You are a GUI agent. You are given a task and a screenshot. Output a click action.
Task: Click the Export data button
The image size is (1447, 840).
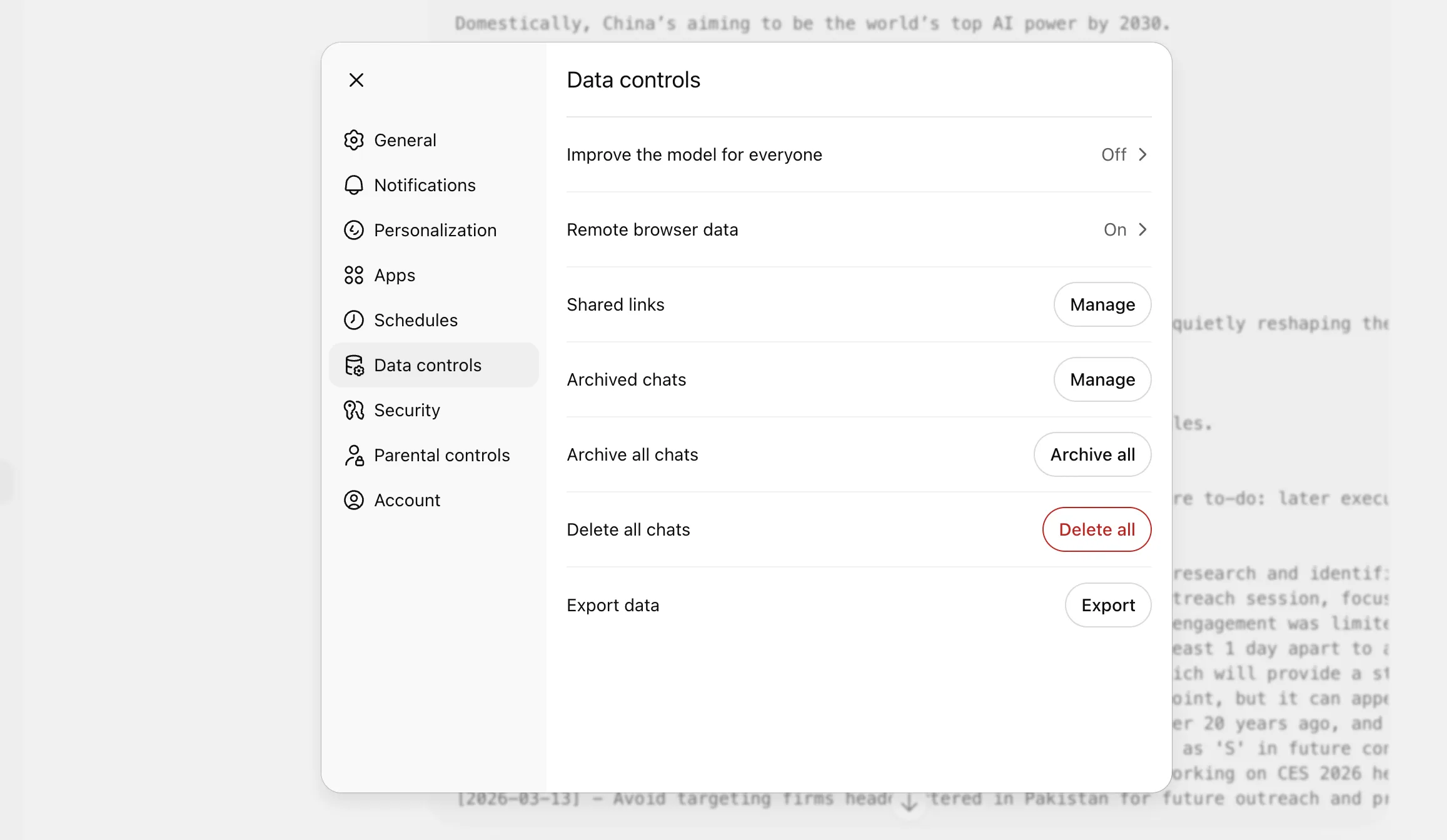1108,605
